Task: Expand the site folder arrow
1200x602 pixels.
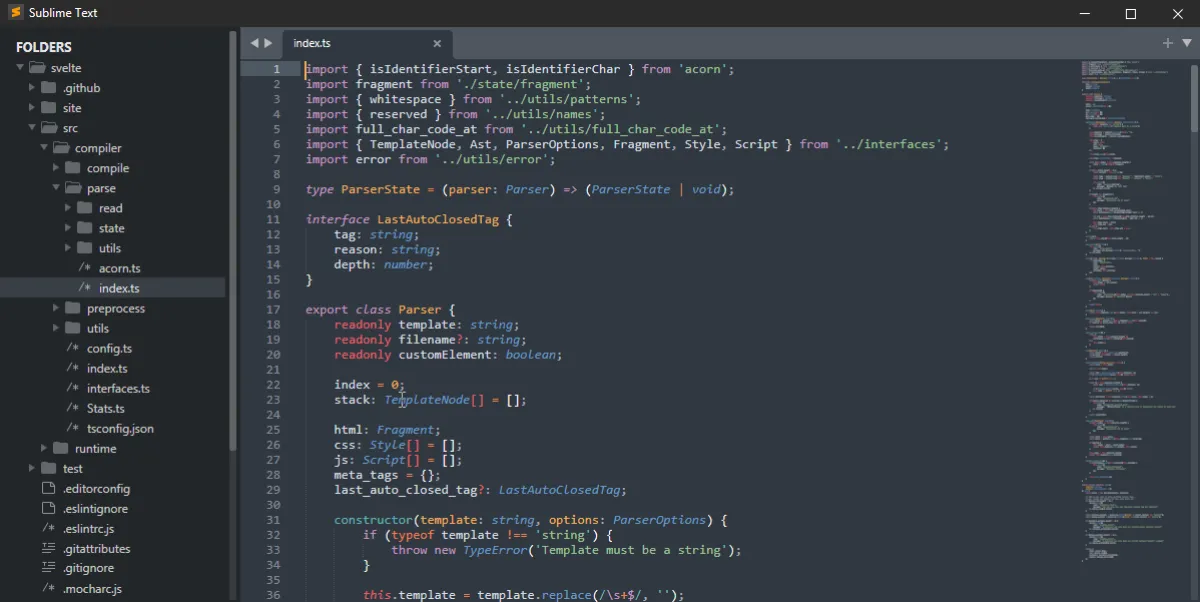Action: point(33,108)
